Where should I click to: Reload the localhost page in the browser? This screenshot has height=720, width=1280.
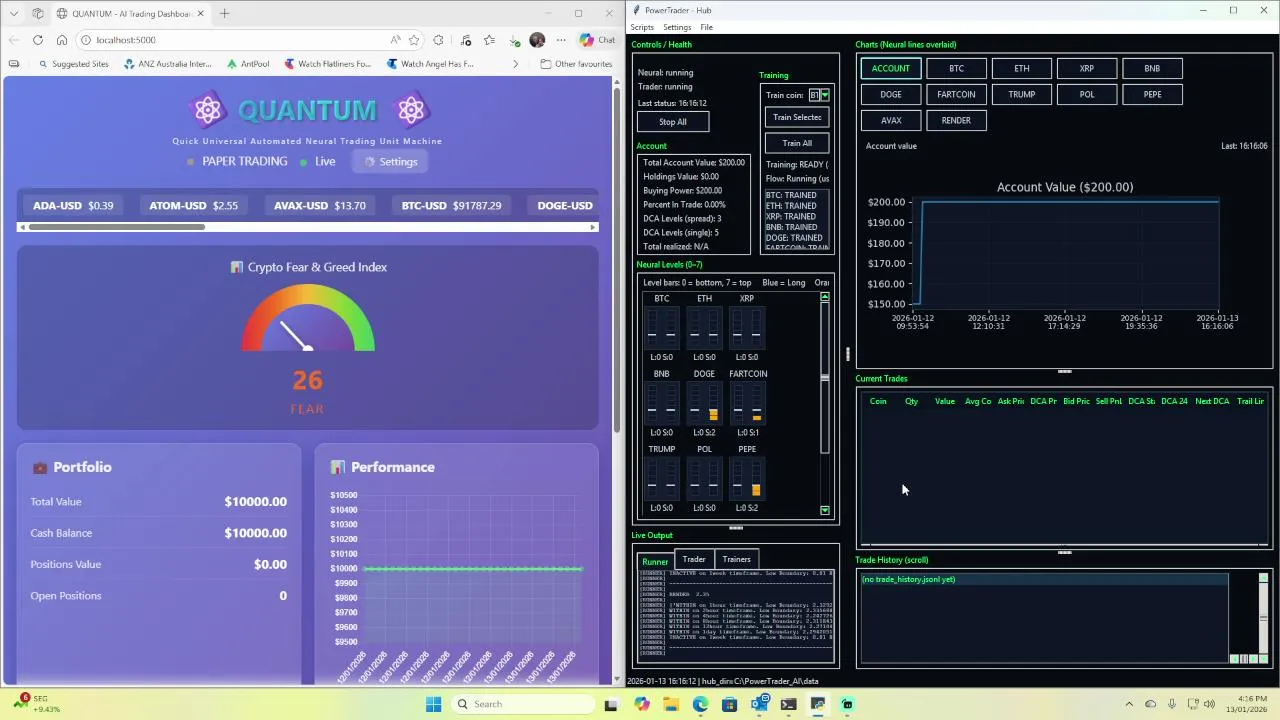pyautogui.click(x=37, y=40)
